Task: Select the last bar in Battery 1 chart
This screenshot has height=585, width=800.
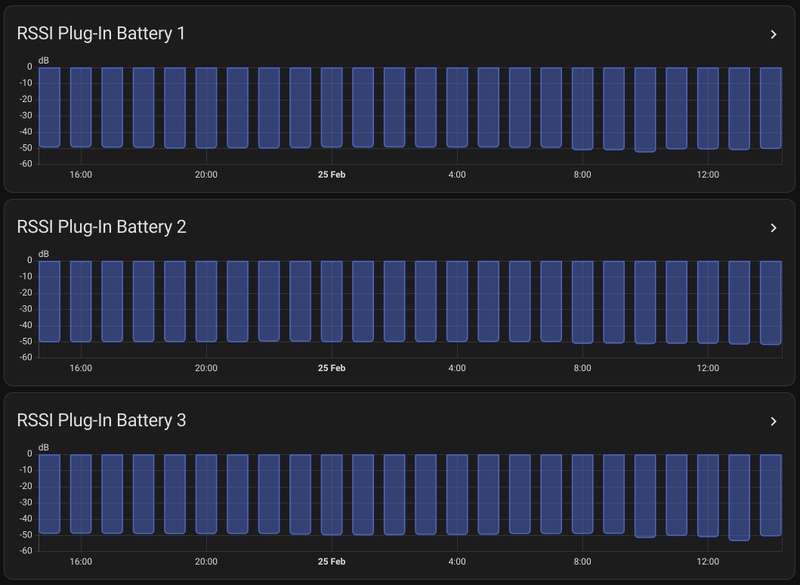Action: (x=770, y=107)
